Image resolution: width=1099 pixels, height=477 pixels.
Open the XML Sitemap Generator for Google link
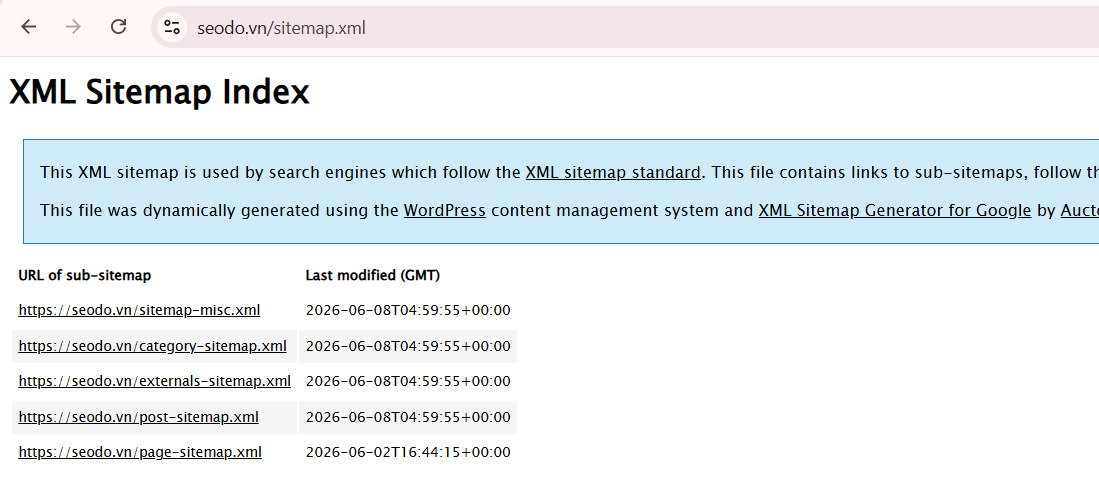point(894,210)
